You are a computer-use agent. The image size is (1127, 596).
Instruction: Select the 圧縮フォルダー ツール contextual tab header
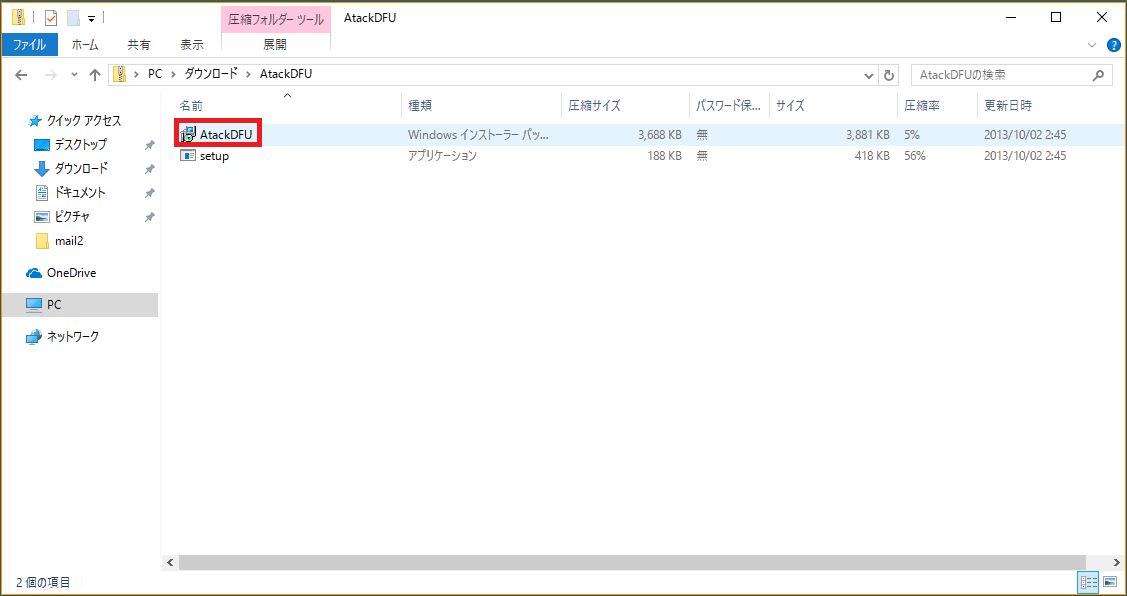[x=275, y=19]
